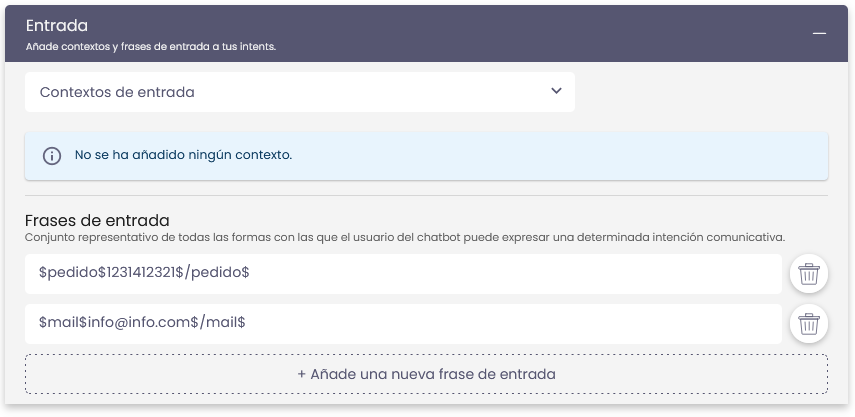The width and height of the screenshot is (855, 417).
Task: Click the plus sign in the add phrase button
Action: pyautogui.click(x=301, y=374)
